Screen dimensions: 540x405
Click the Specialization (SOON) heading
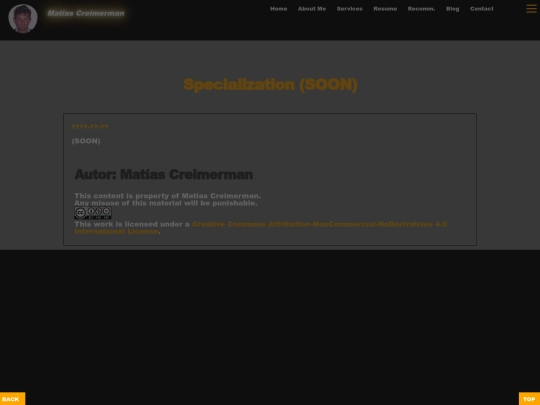click(270, 84)
